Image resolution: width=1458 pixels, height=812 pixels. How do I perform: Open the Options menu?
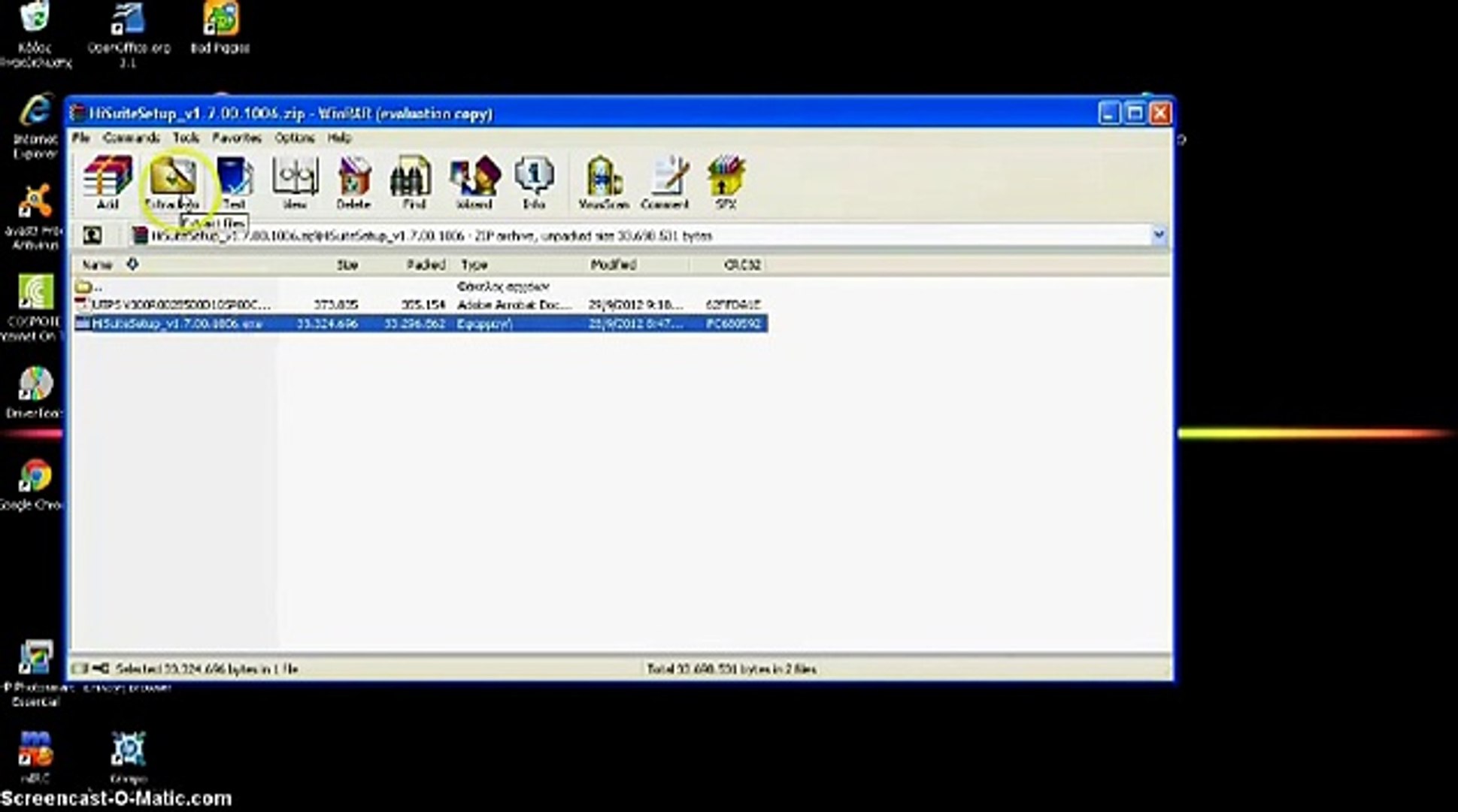295,138
